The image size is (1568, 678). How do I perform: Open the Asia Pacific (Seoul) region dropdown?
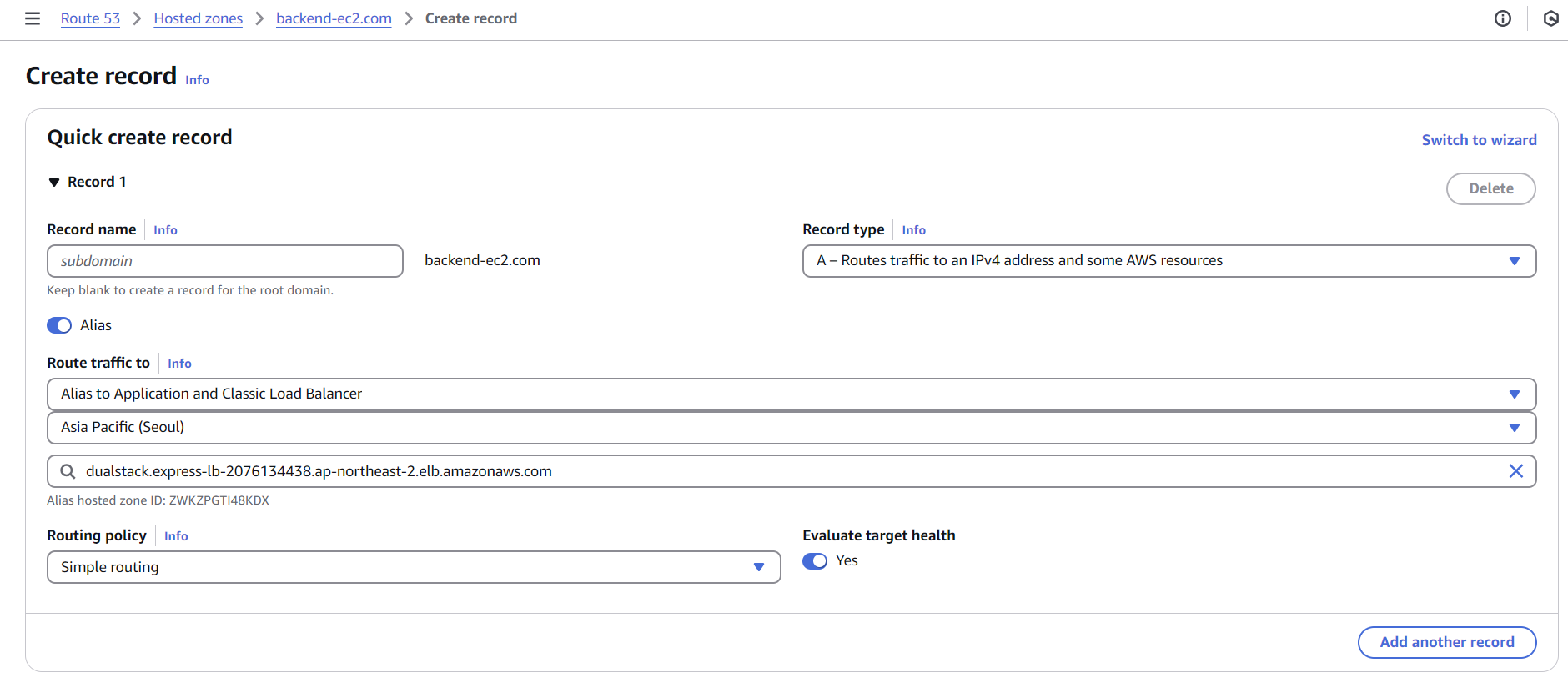791,428
